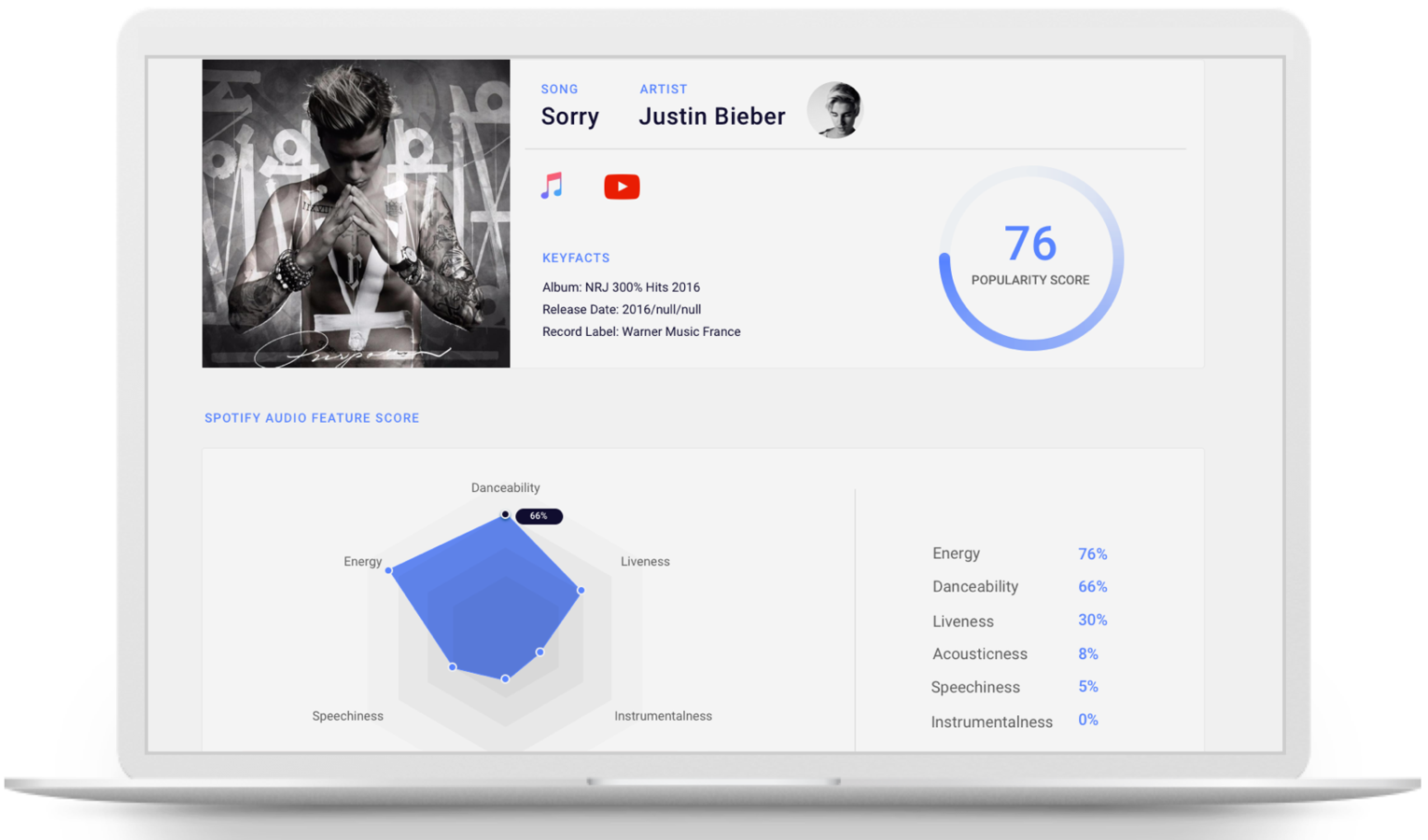This screenshot has width=1428, height=840.
Task: Click the Instrumentalness axis label on chart
Action: pyautogui.click(x=663, y=716)
